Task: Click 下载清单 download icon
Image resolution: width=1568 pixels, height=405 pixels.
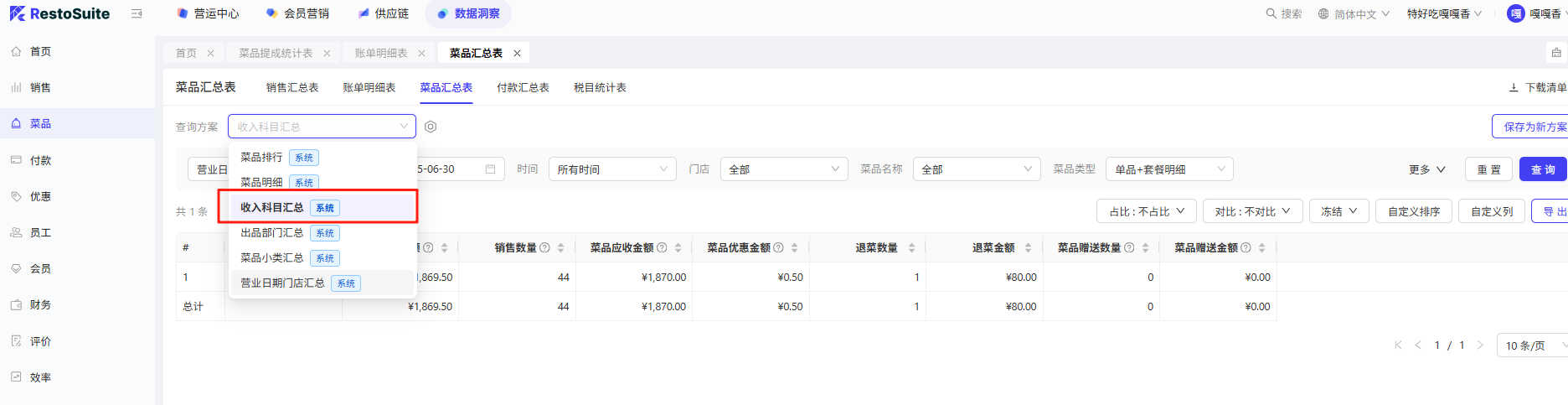Action: point(1514,88)
